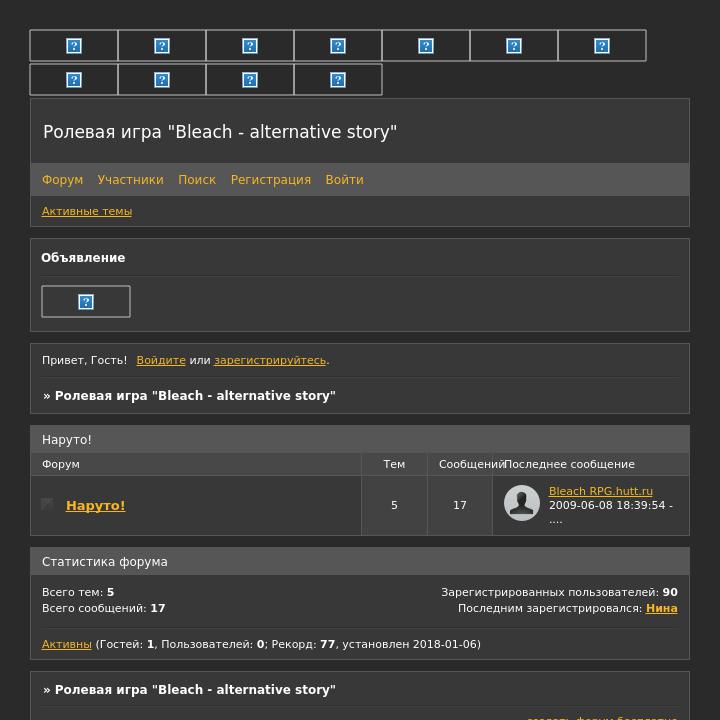Go to Поиск search page
Viewport: 720px width, 720px height.
click(x=197, y=180)
